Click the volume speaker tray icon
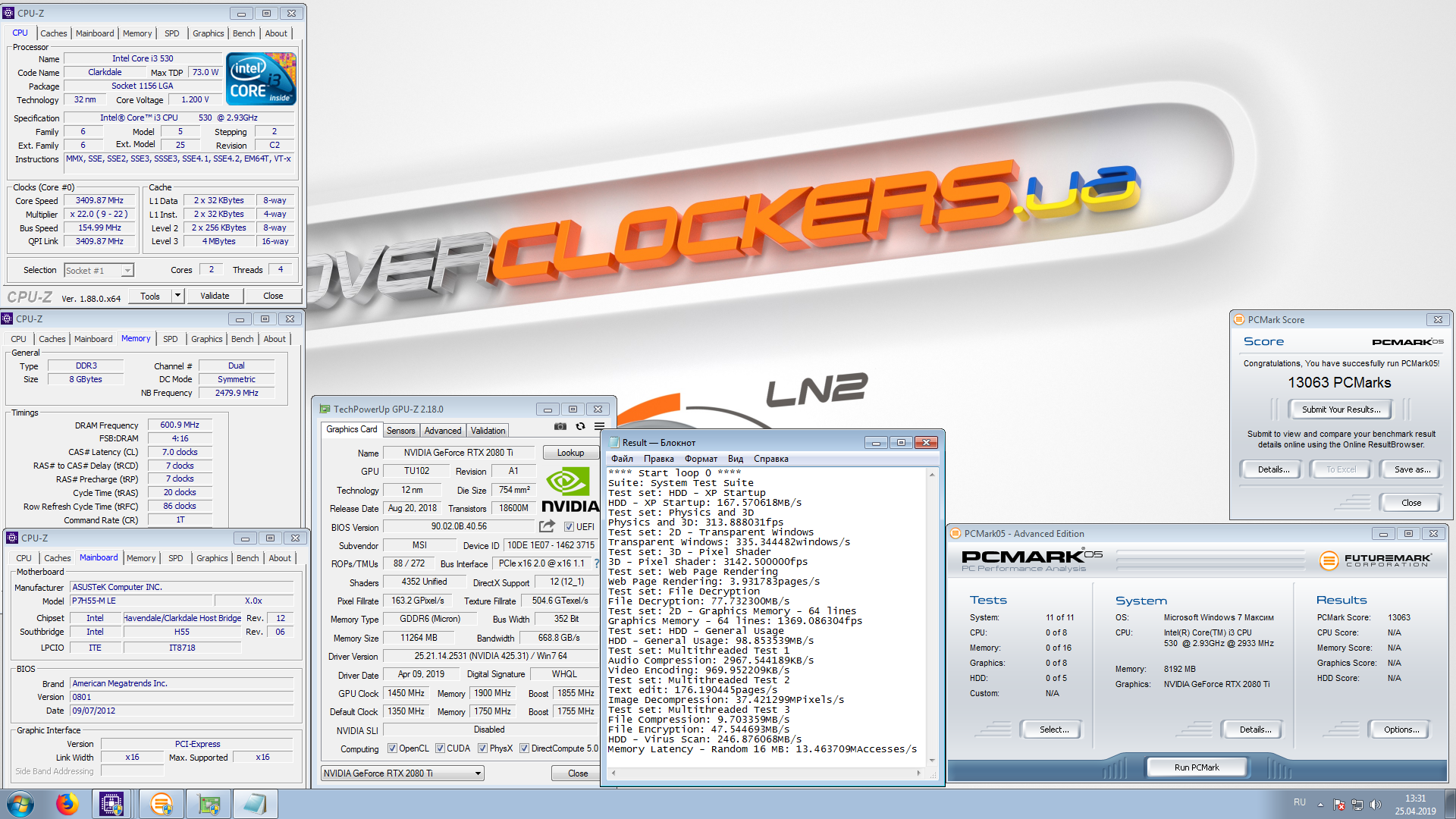This screenshot has height=819, width=1456. point(1376,805)
